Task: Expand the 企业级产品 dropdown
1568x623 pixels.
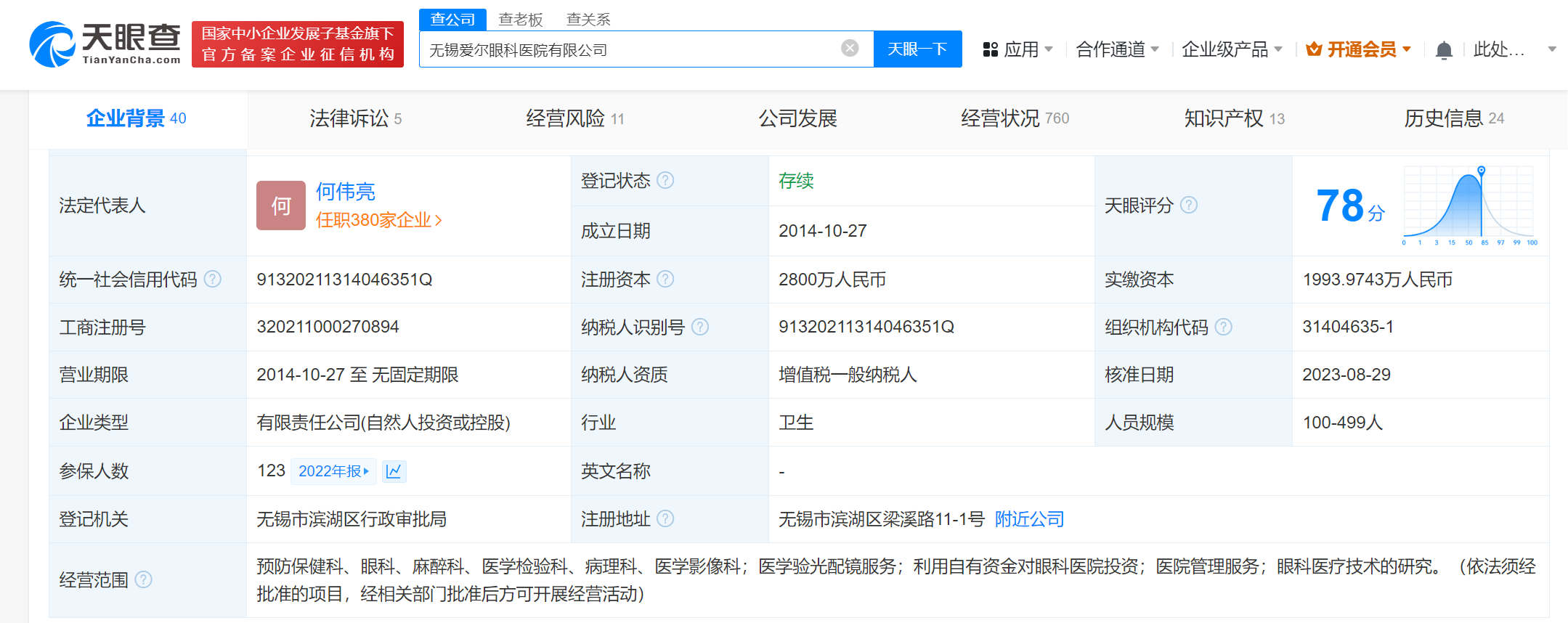Action: (x=1278, y=49)
